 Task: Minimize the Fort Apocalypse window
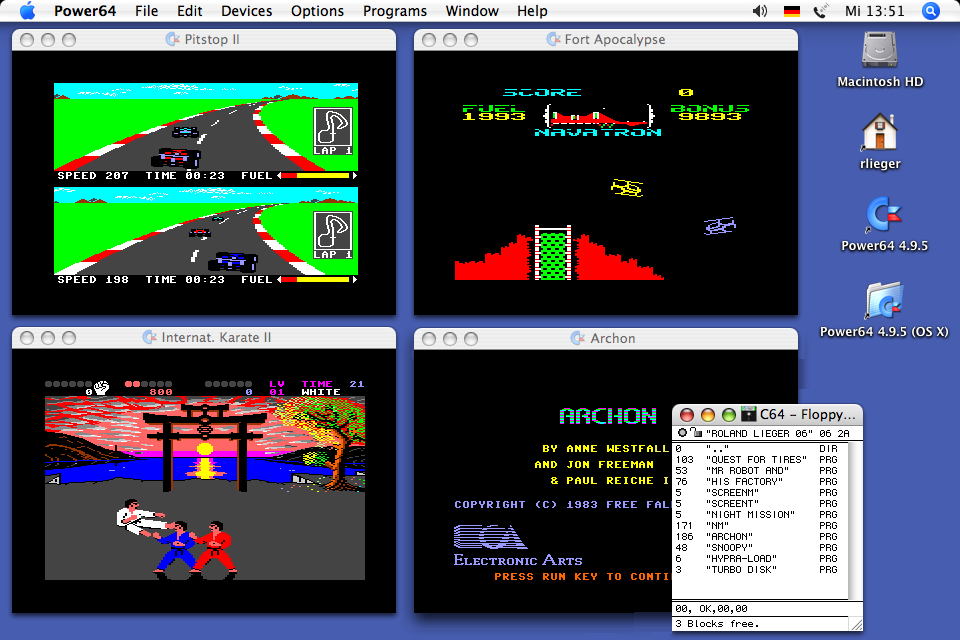450,40
